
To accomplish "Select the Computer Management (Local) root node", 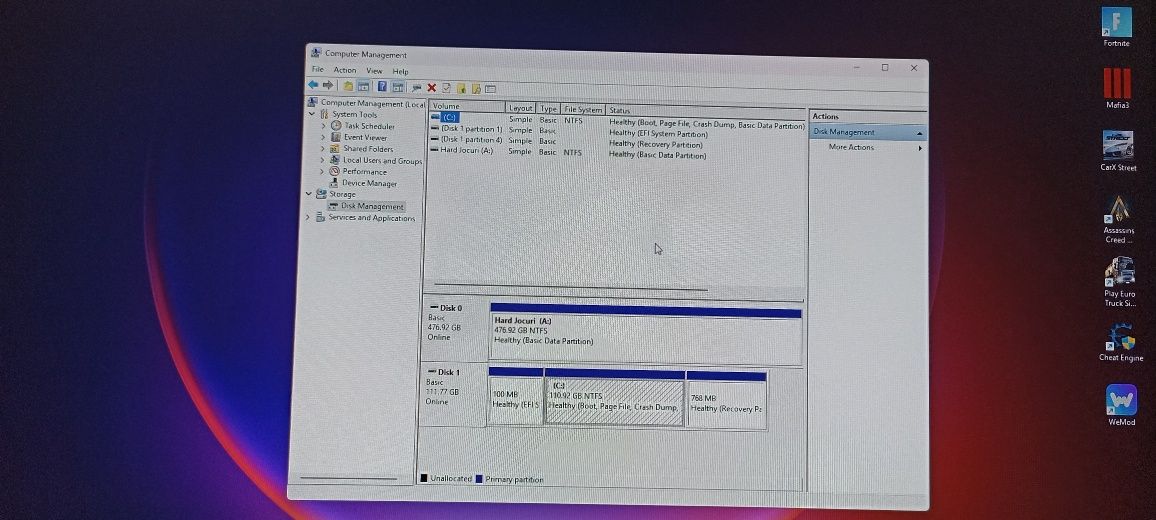I will point(366,103).
